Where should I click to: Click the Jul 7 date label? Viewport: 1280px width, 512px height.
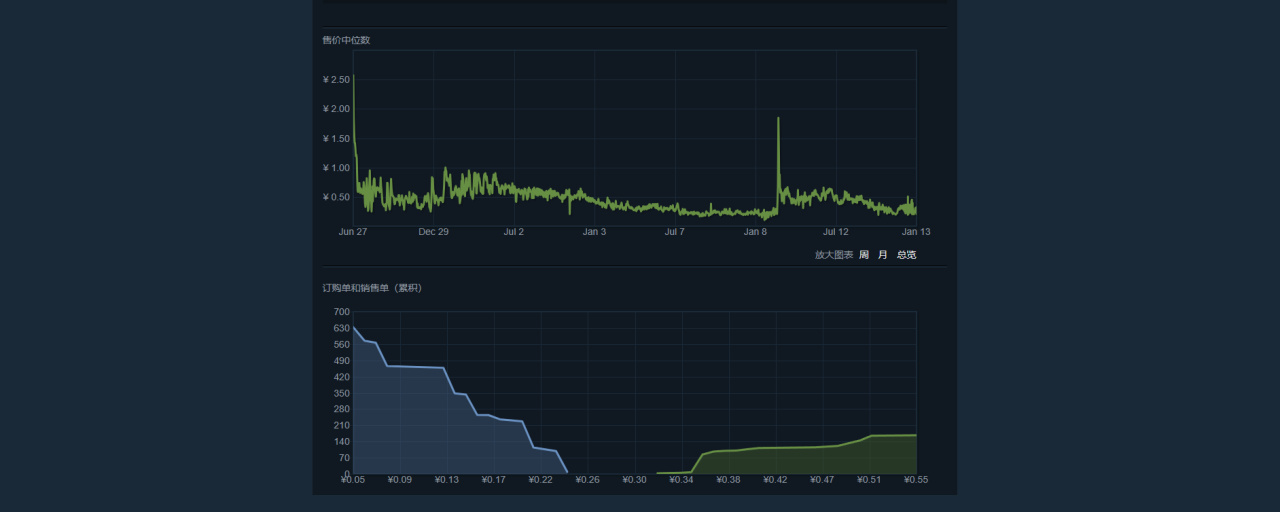tap(675, 231)
